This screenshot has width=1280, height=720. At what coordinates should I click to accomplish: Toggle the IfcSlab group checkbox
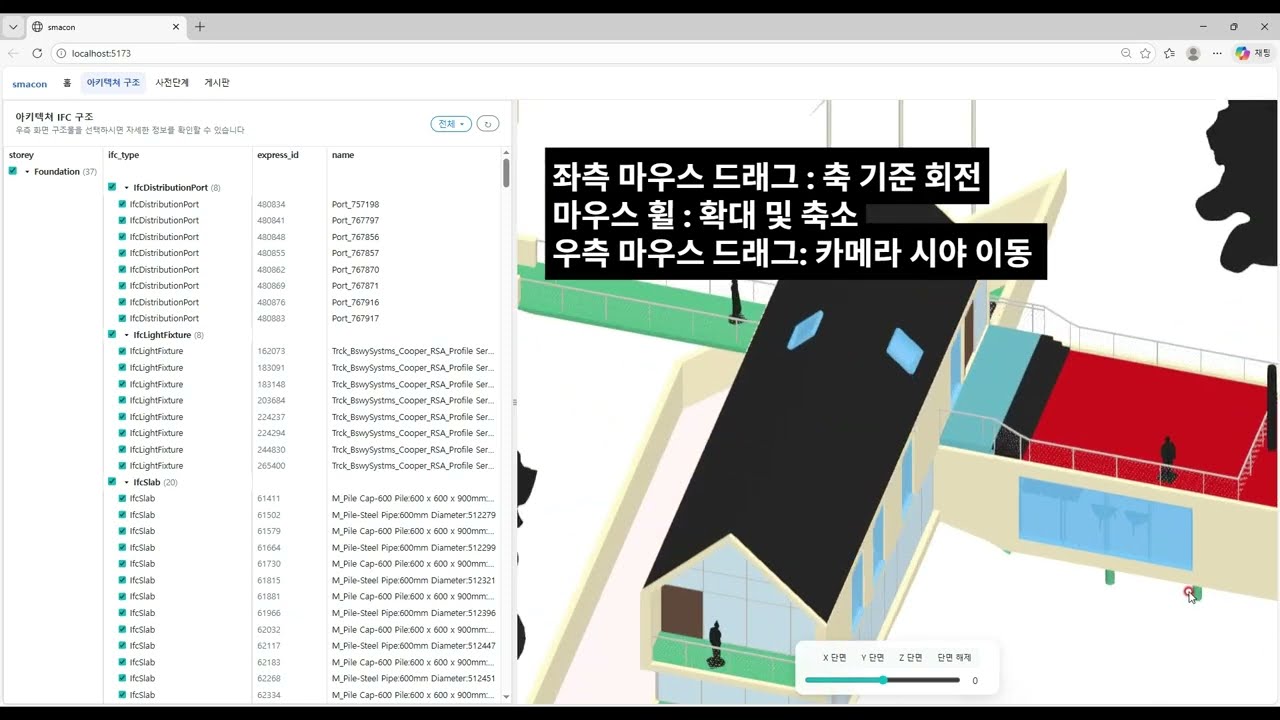pos(112,481)
